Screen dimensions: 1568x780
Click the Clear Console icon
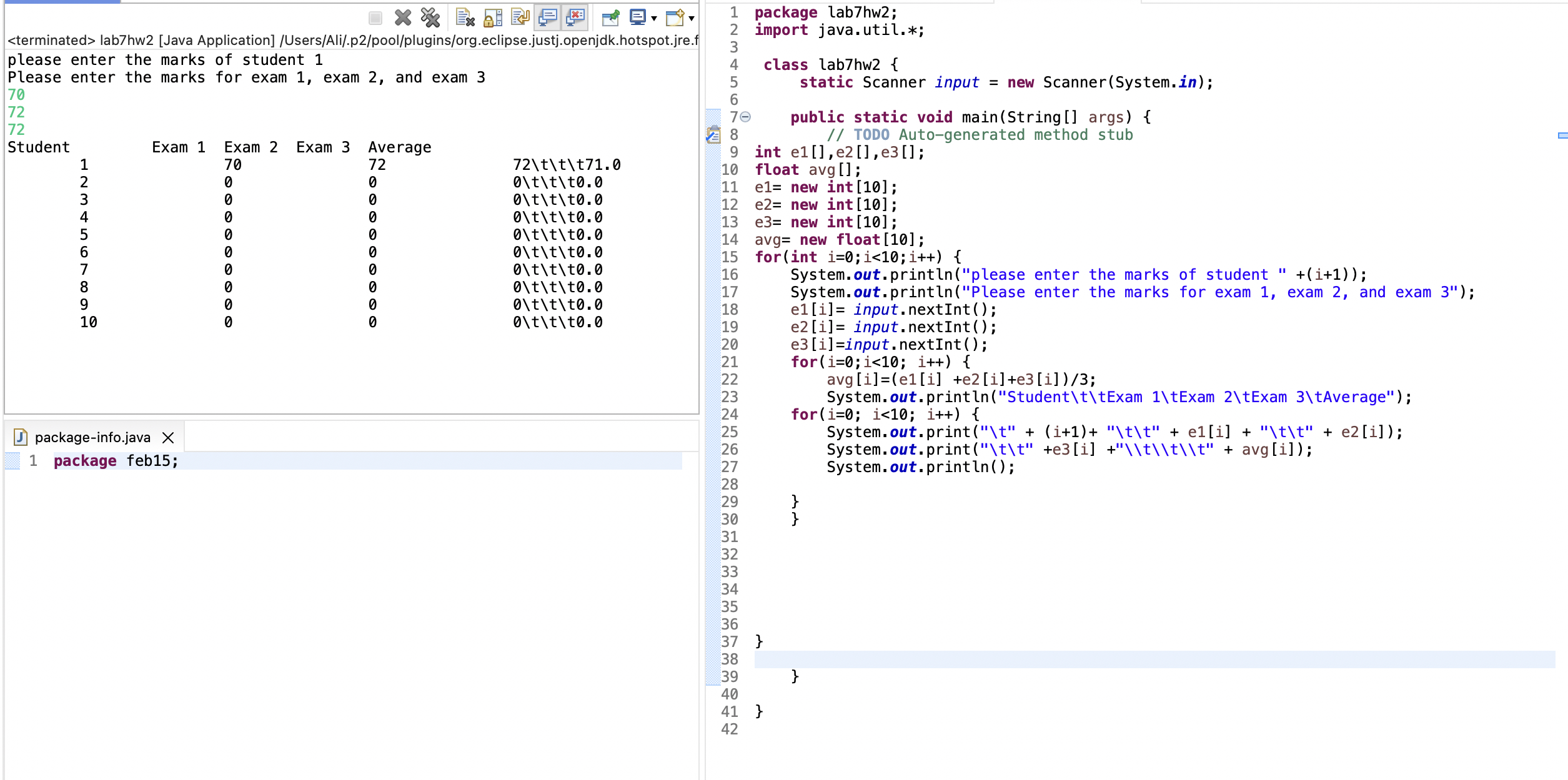(x=465, y=18)
